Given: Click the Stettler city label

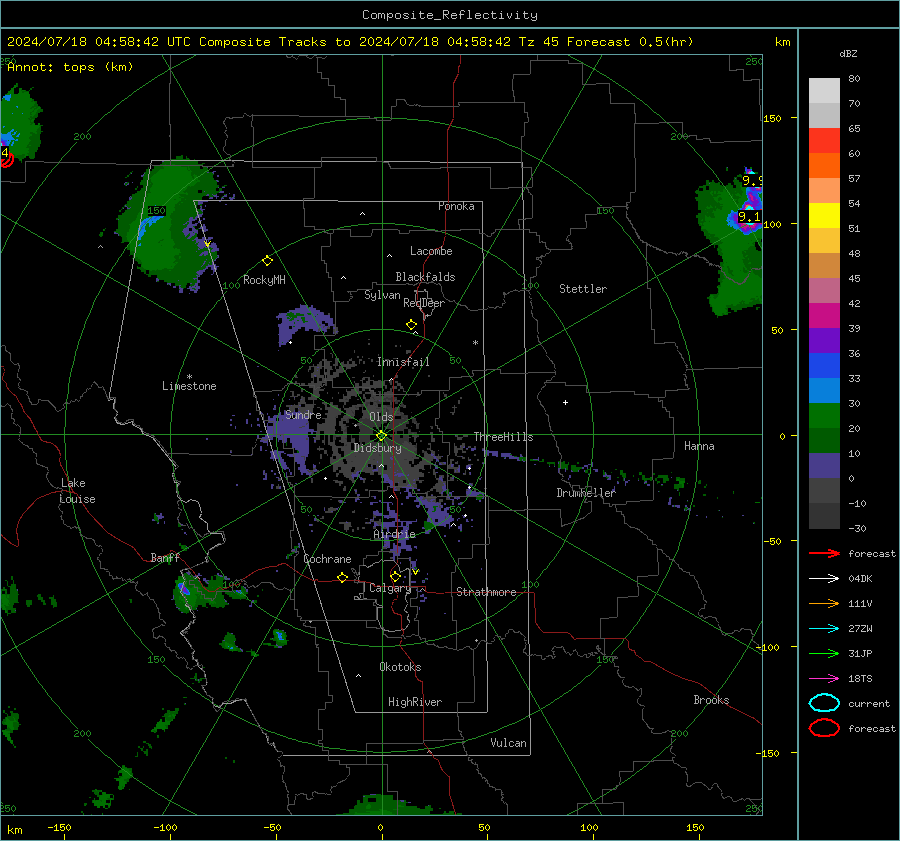Looking at the screenshot, I should 583,289.
